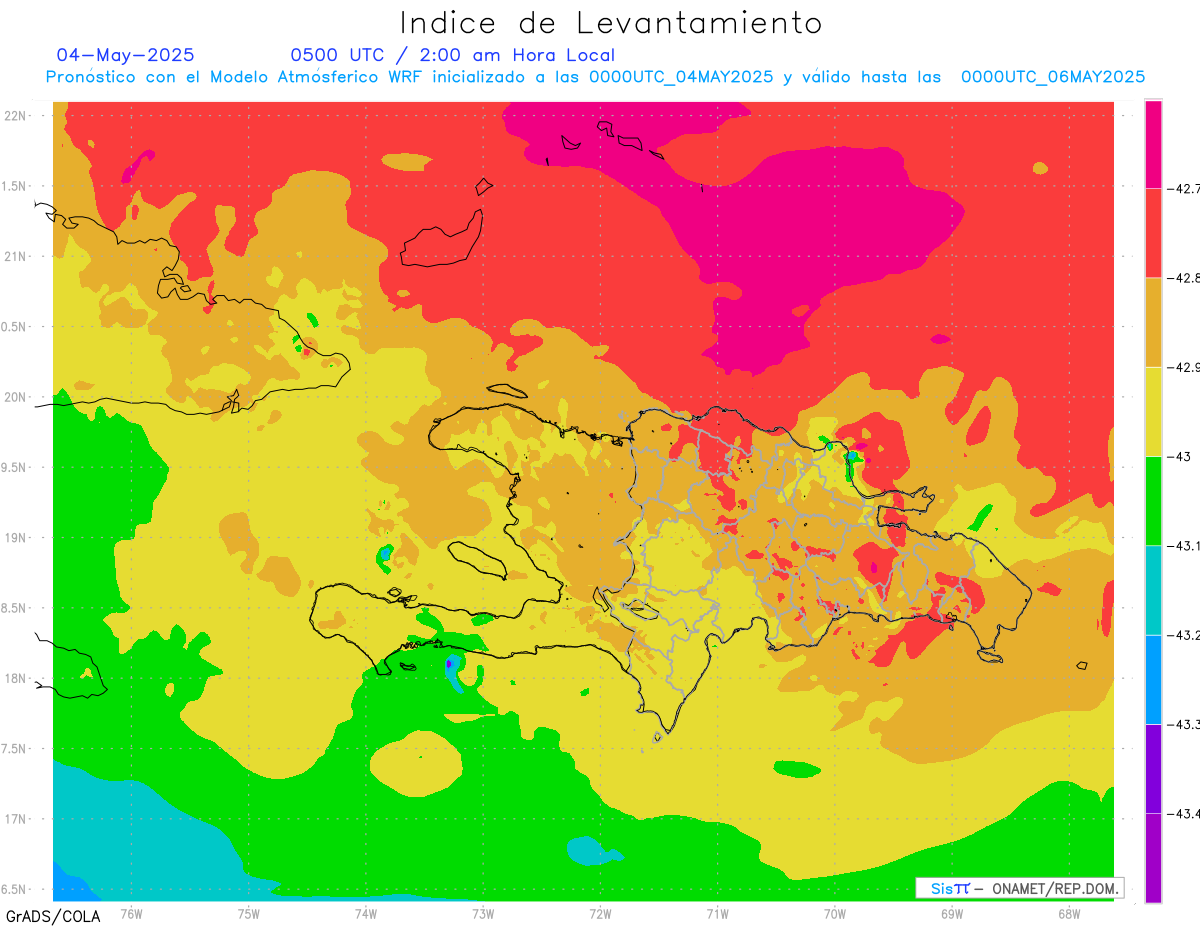Click the '-43.3' color scale value

[x=1185, y=725]
